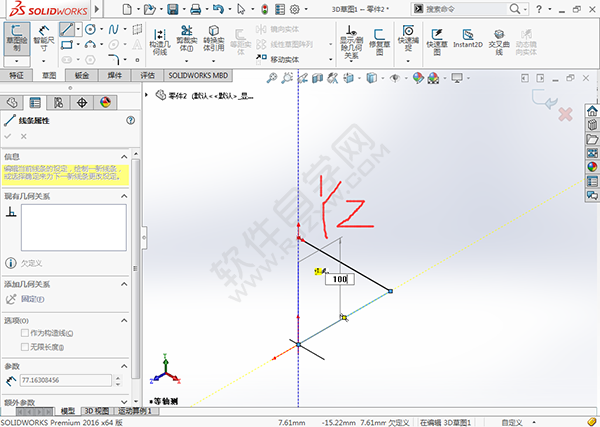Image resolution: width=600 pixels, height=427 pixels.
Task: Open the Sketch (草图绘制) dropdown arrow
Action: point(16,61)
